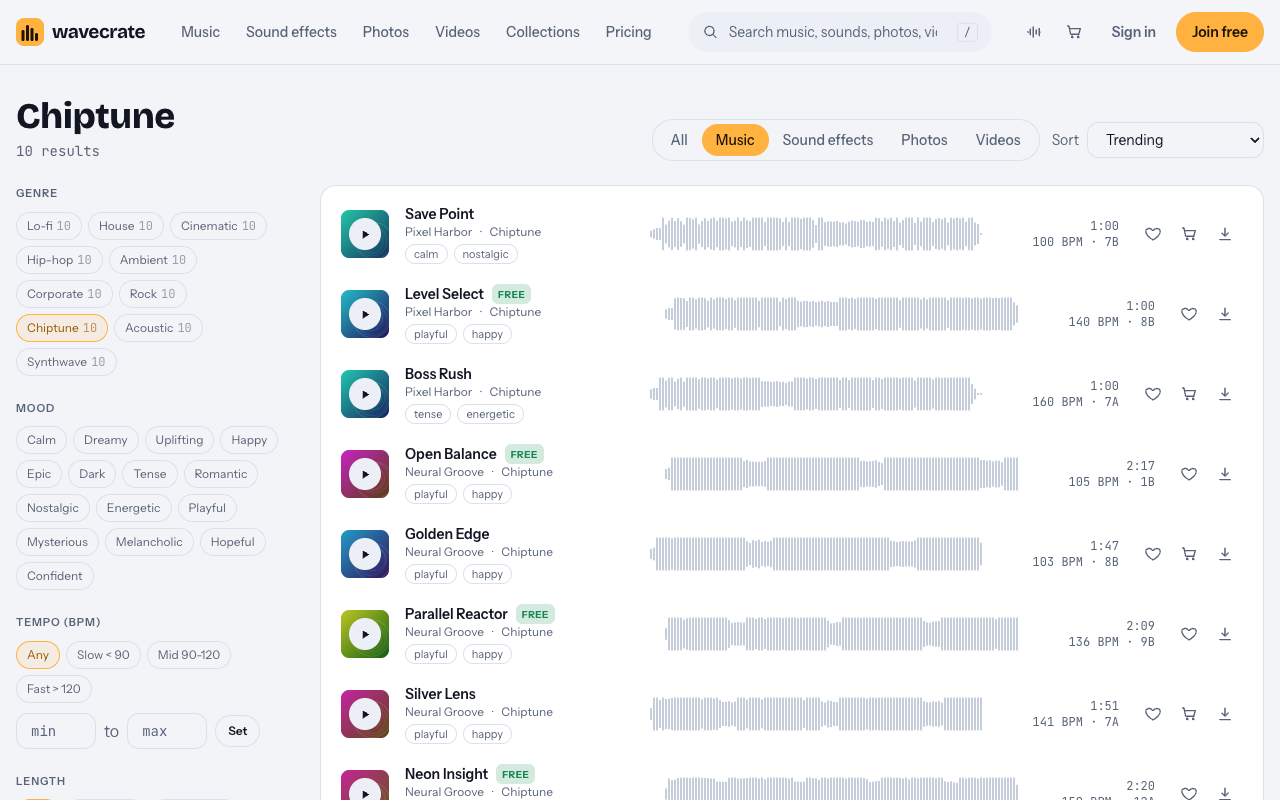
Task: Download the Level Select track
Action: click(1225, 314)
